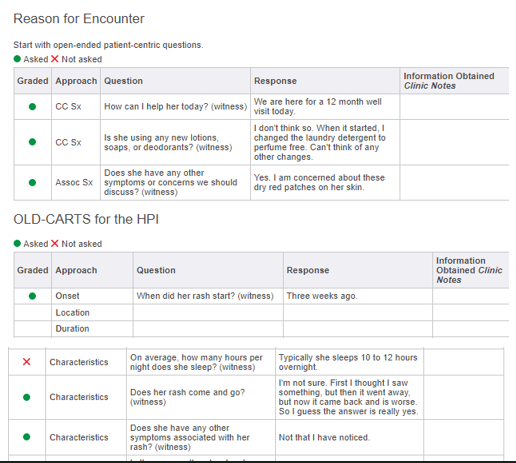Image resolution: width=516 pixels, height=463 pixels.
Task: Click the 'Not that I have noticed.' response
Action: pyautogui.click(x=324, y=437)
